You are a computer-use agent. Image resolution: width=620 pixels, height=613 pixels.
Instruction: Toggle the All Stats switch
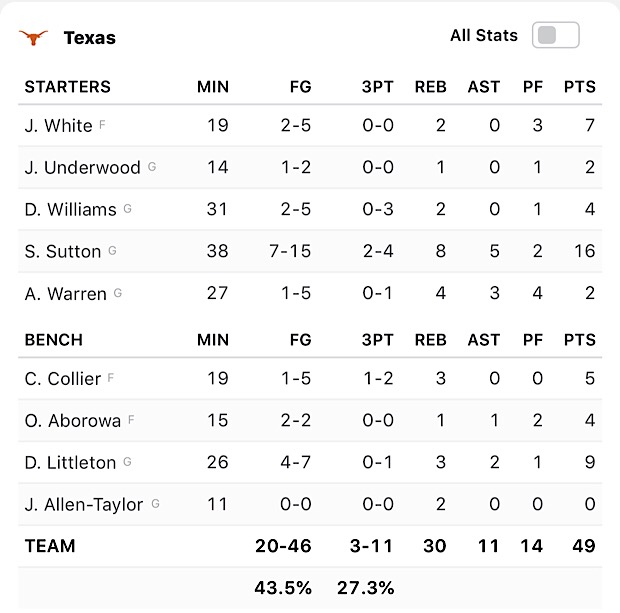click(556, 35)
